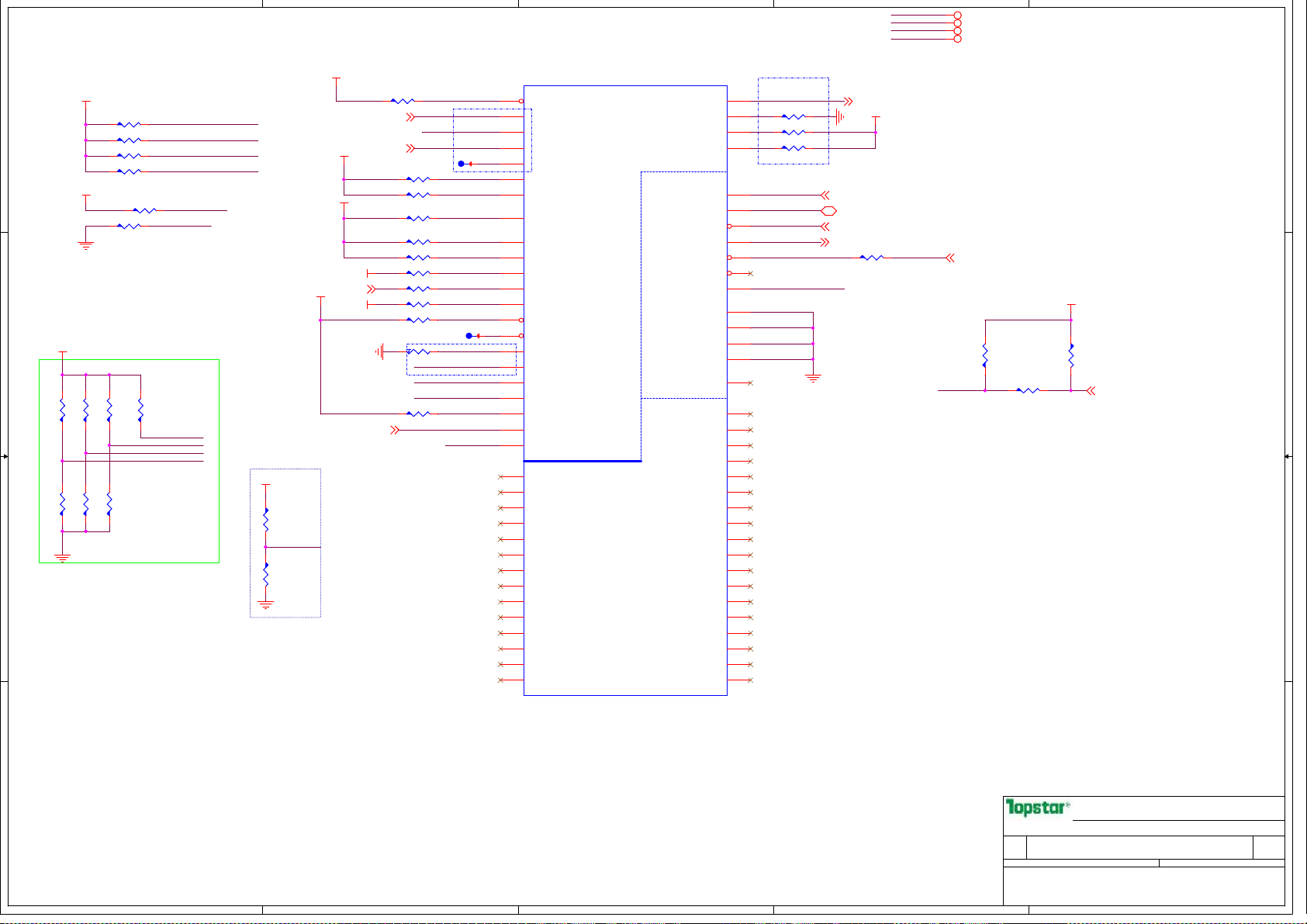This screenshot has width=1307, height=924.
Task: Click left vertical resistor in right-side network
Action: point(985,355)
